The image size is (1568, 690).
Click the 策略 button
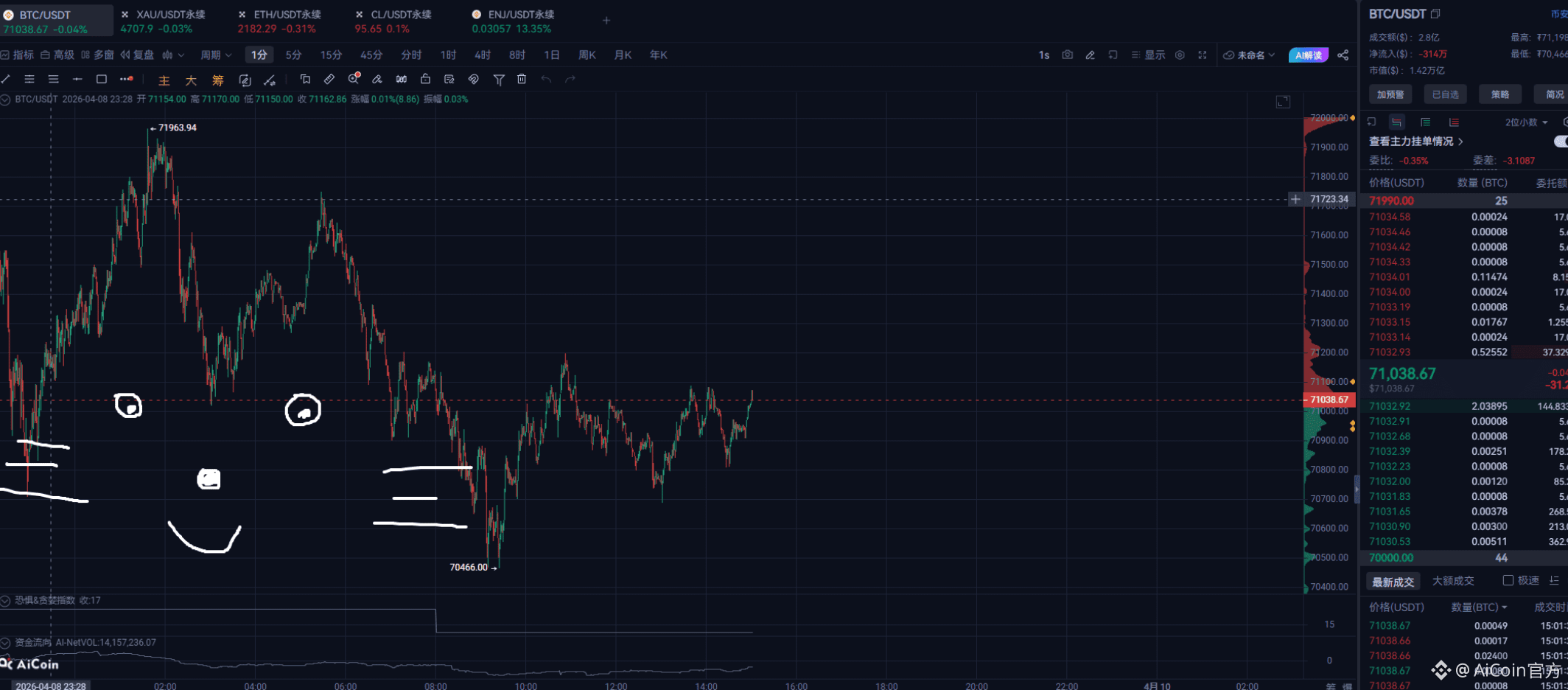(x=1499, y=94)
